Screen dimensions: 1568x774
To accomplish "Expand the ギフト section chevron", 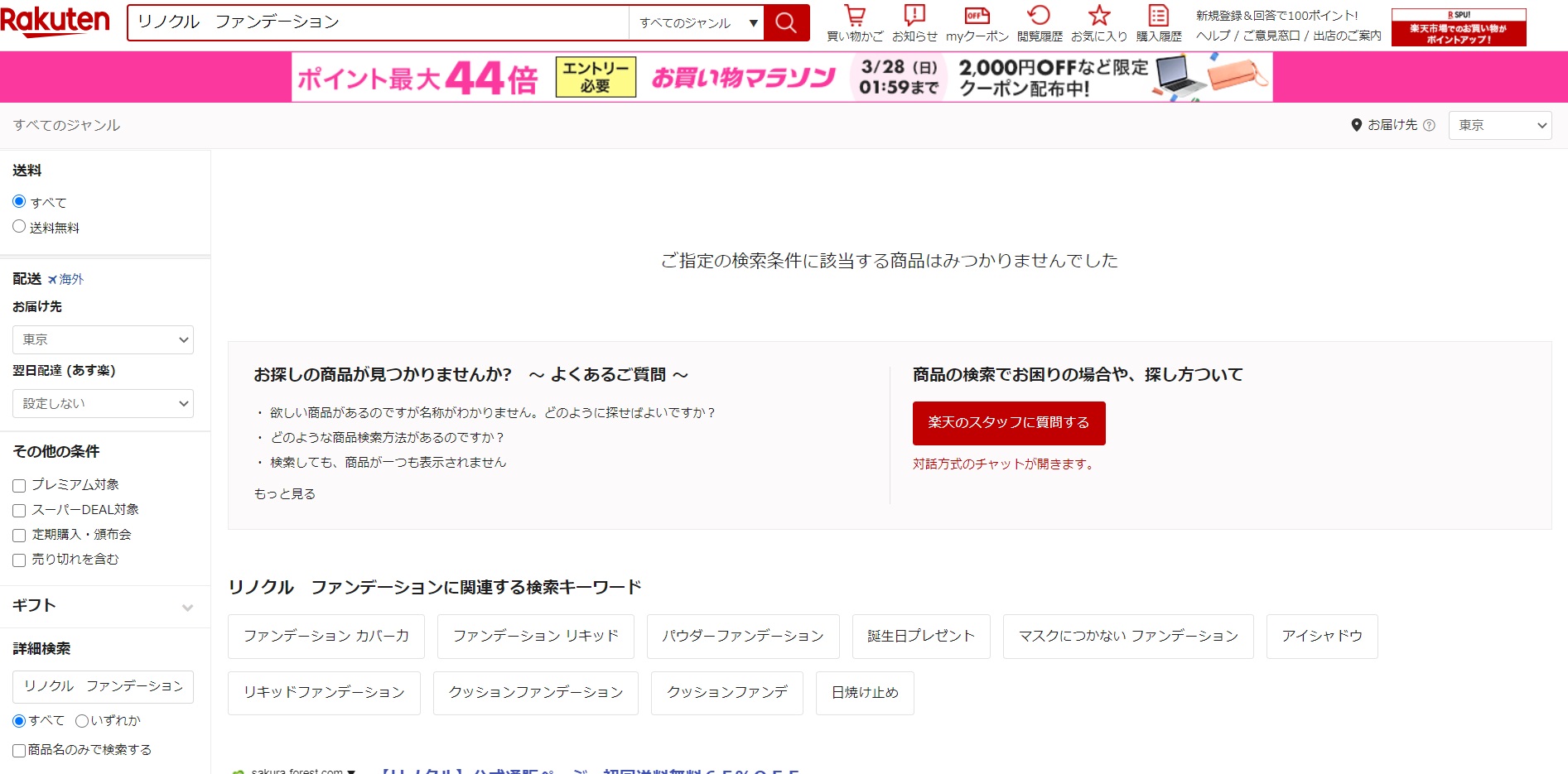I will click(188, 608).
